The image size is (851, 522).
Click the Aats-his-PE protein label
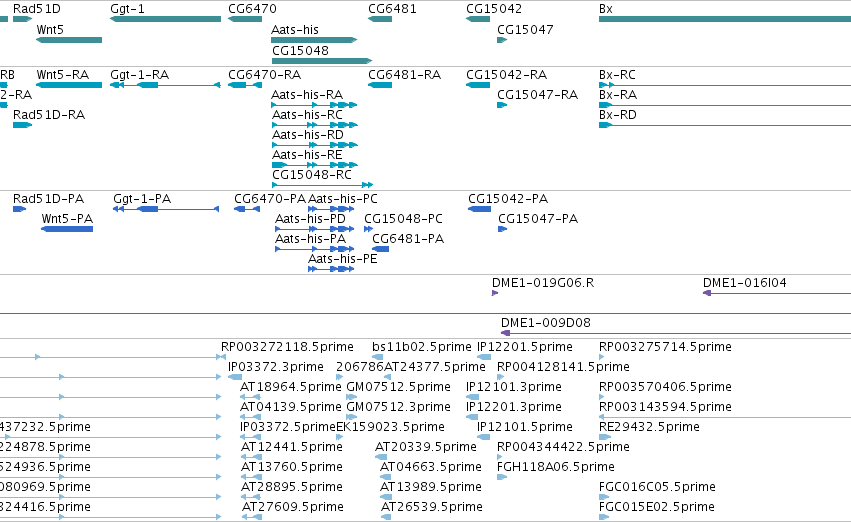343,259
